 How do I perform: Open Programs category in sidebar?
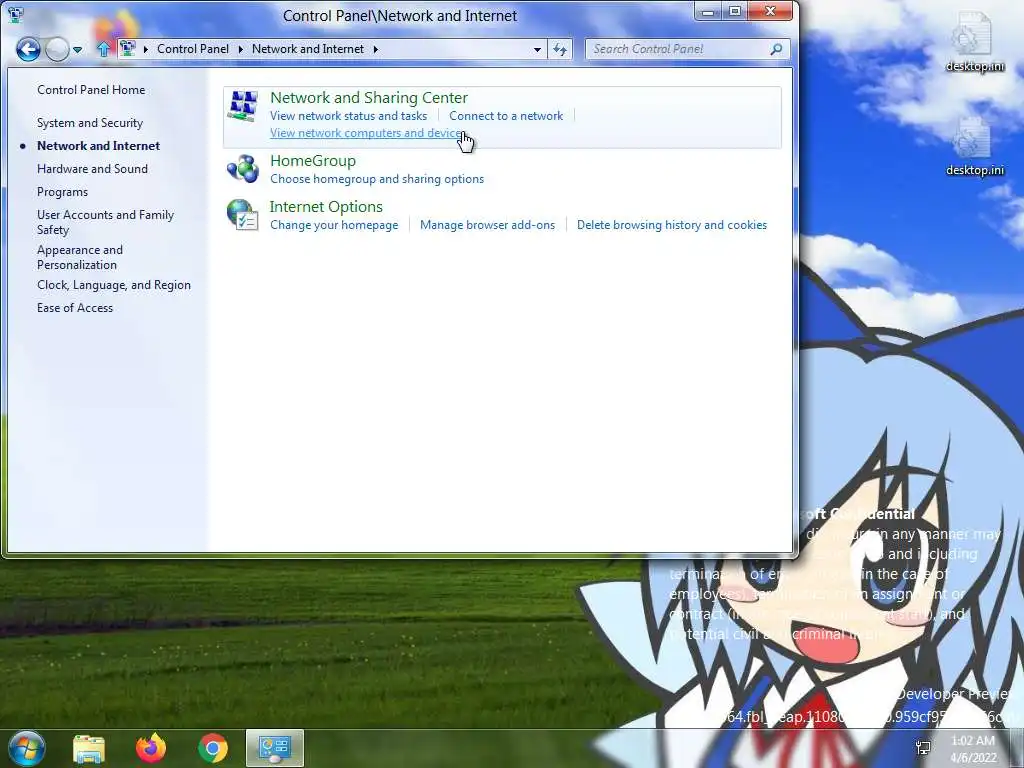tap(62, 192)
